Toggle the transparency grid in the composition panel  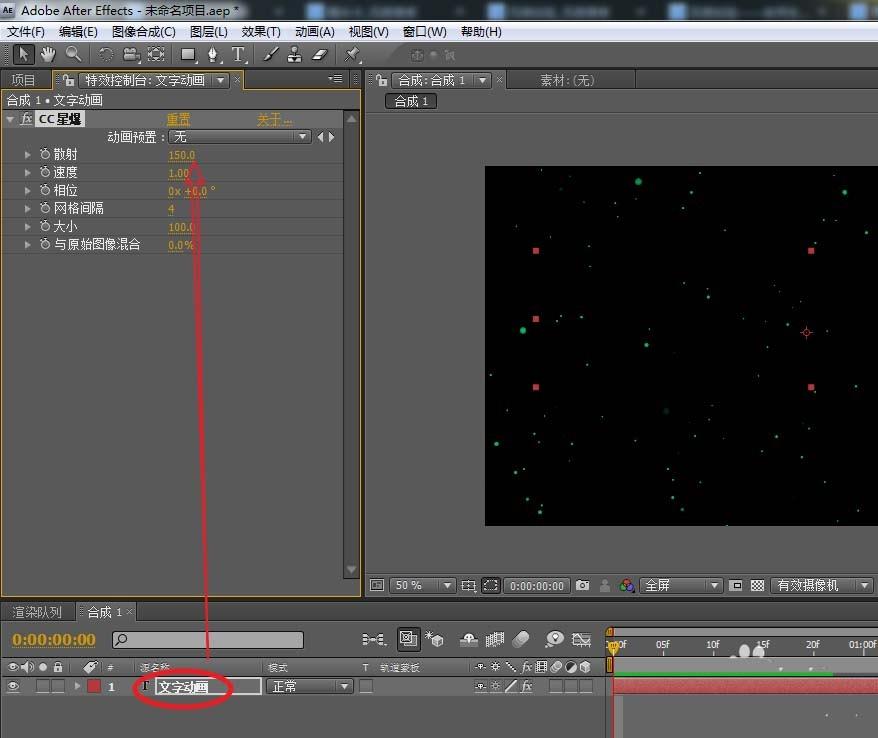pos(756,588)
